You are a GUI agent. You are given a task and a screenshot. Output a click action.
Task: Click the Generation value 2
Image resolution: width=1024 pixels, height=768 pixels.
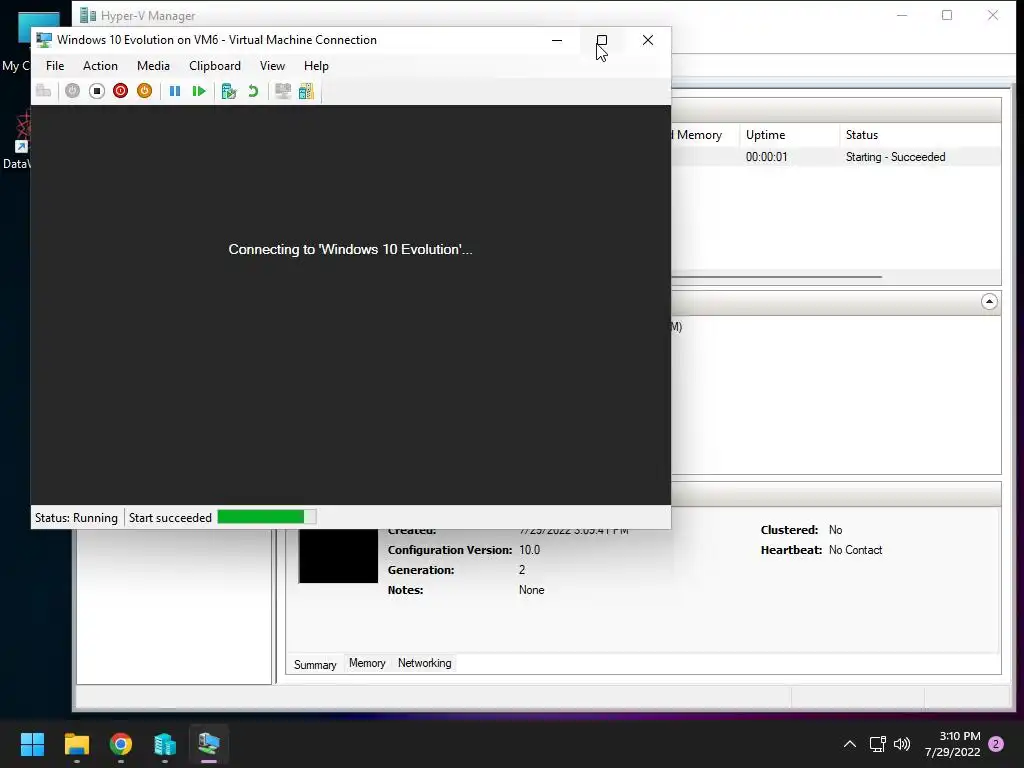click(x=522, y=570)
